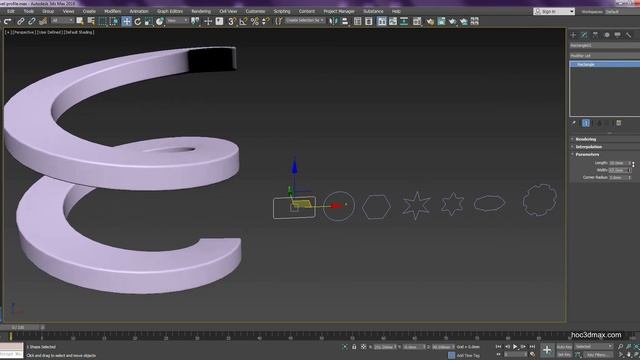
Task: Open the Modifiers menu
Action: 112,11
